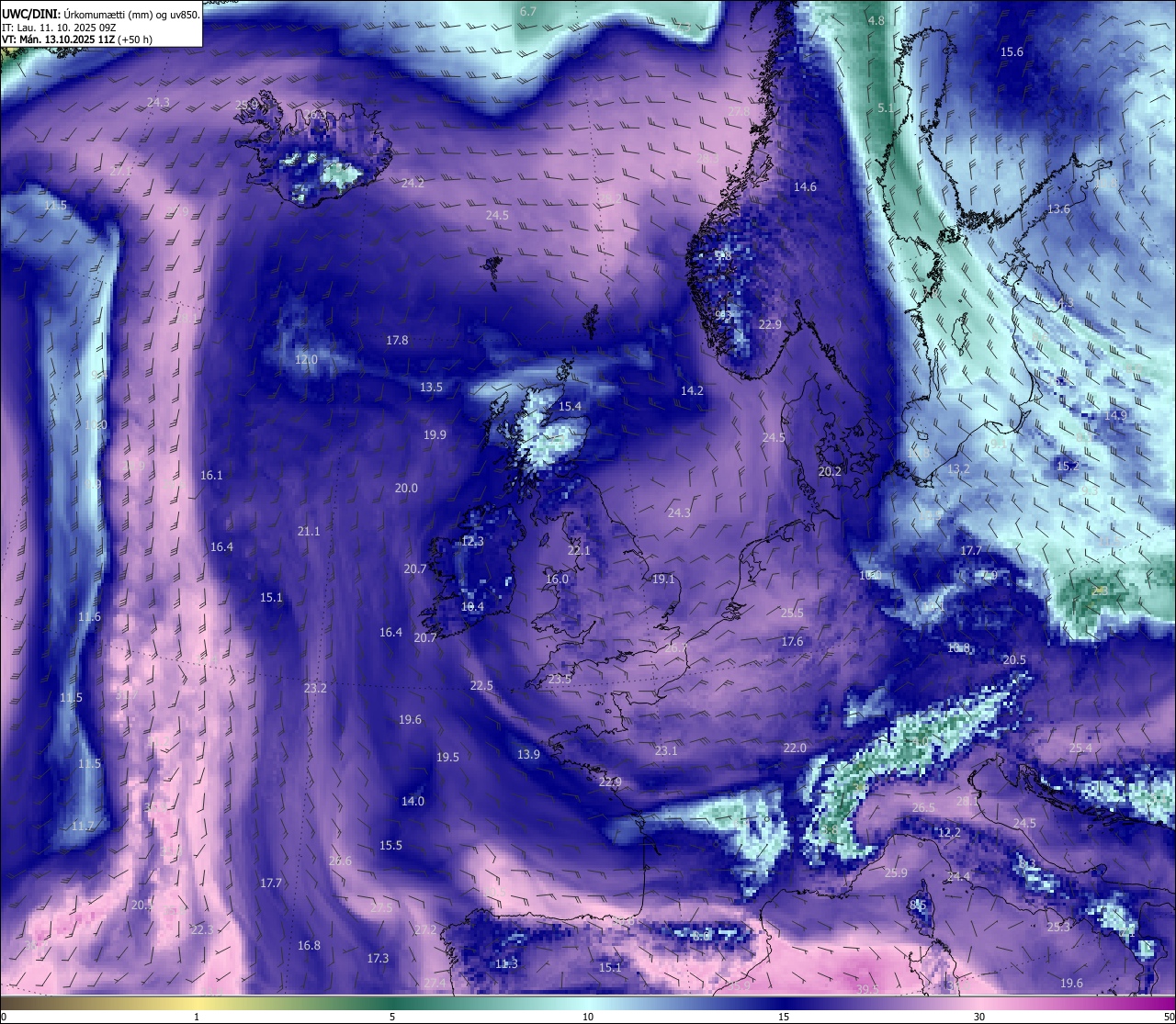Click the colour scale tick labeled 15
Screen dimensions: 1176x1024
coord(784,1017)
